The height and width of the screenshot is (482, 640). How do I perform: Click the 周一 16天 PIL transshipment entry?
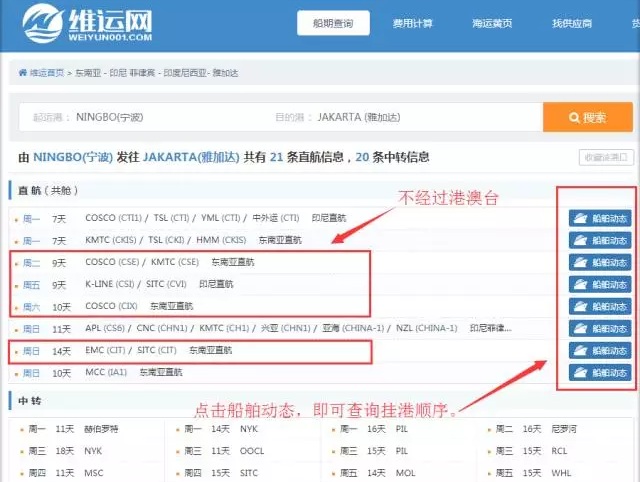pyautogui.click(x=373, y=429)
